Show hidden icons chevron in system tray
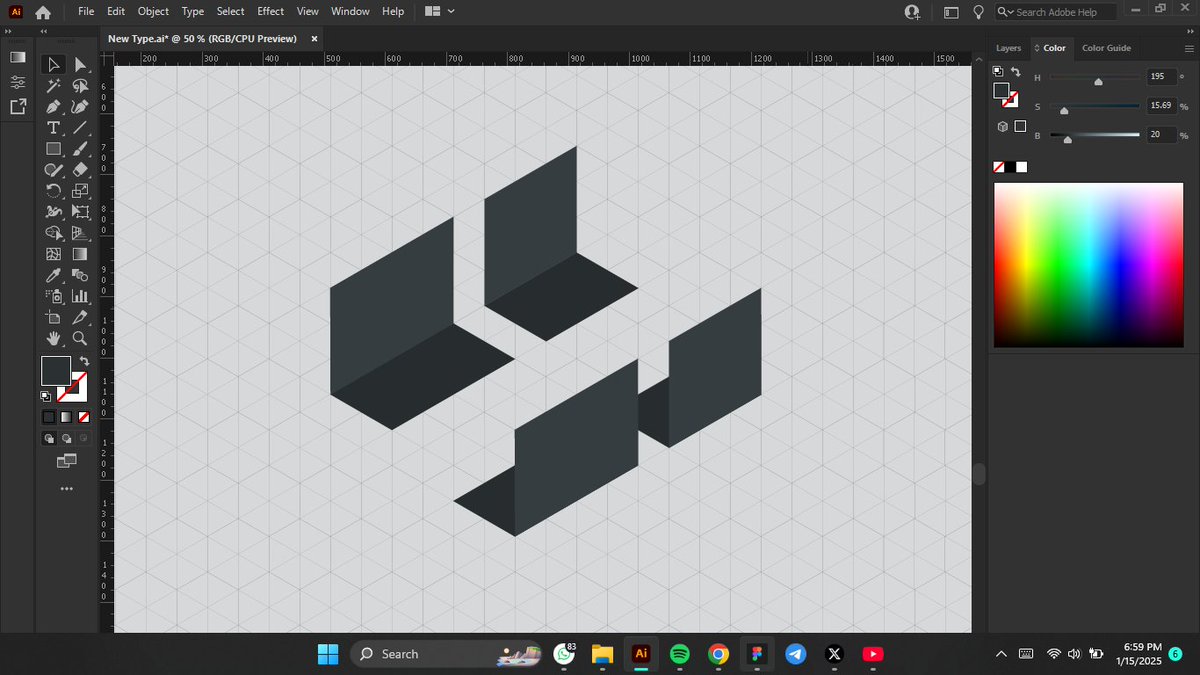 (1002, 654)
